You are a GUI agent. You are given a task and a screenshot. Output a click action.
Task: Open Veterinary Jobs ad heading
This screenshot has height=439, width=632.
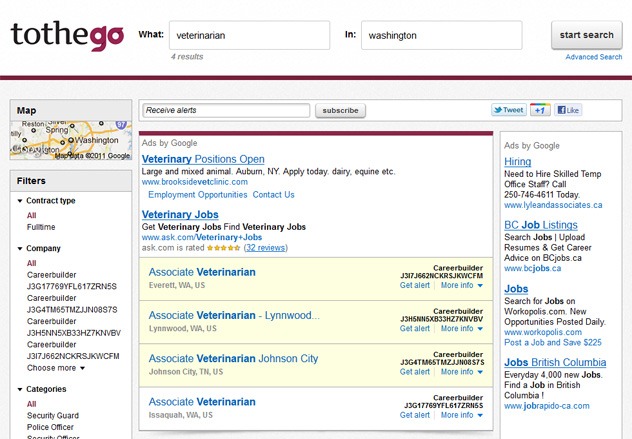pyautogui.click(x=180, y=214)
